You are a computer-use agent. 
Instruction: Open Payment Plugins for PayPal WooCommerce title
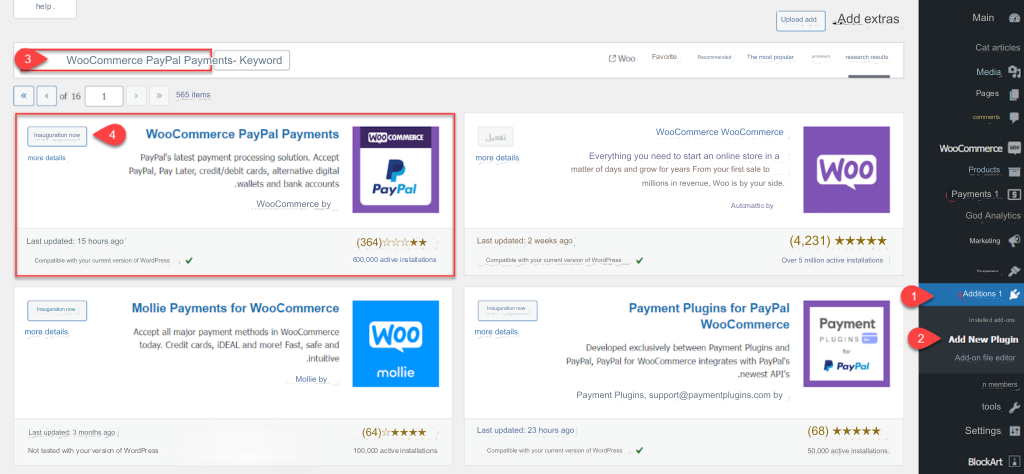point(709,316)
